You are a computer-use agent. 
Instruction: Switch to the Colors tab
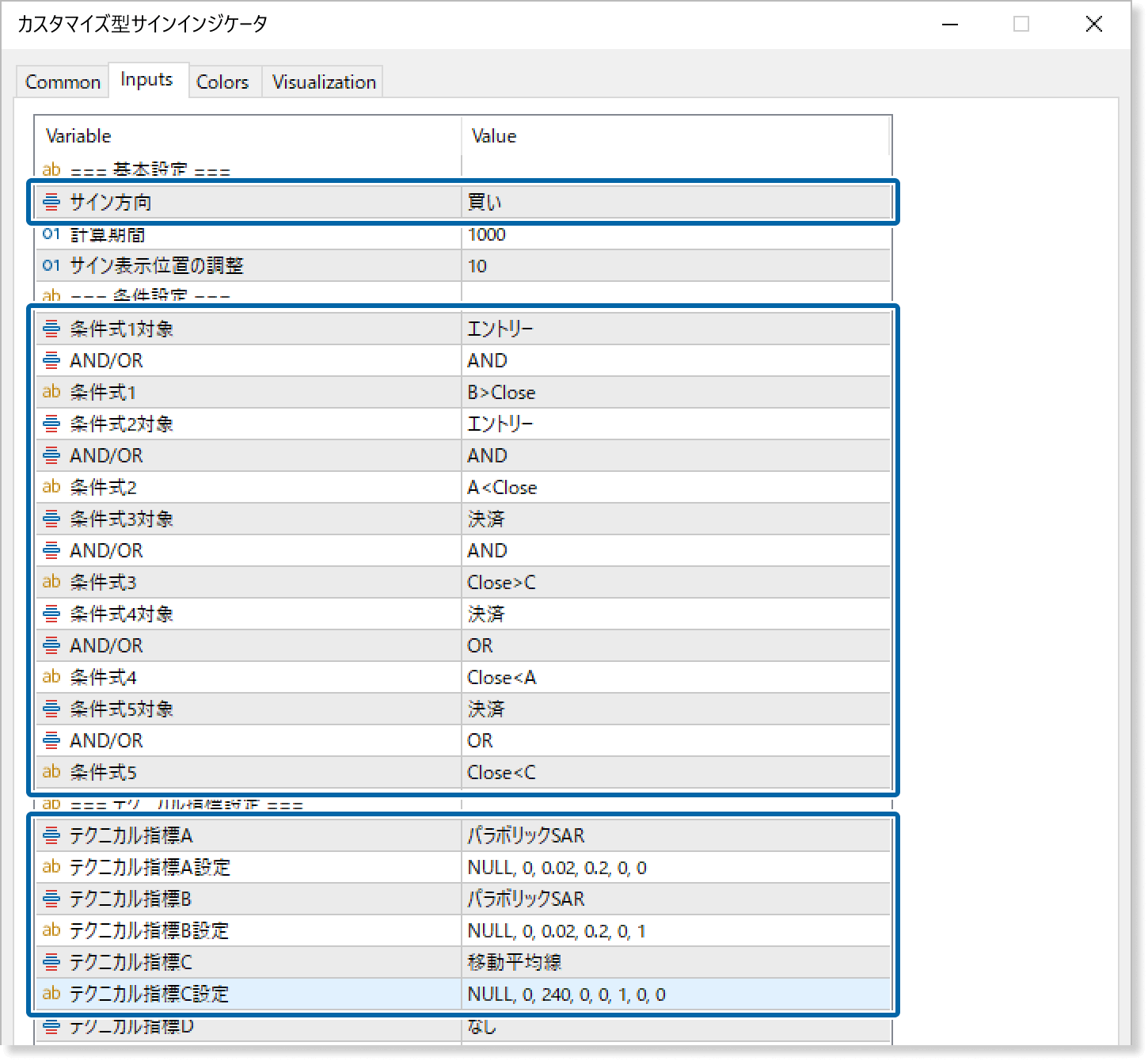click(222, 81)
